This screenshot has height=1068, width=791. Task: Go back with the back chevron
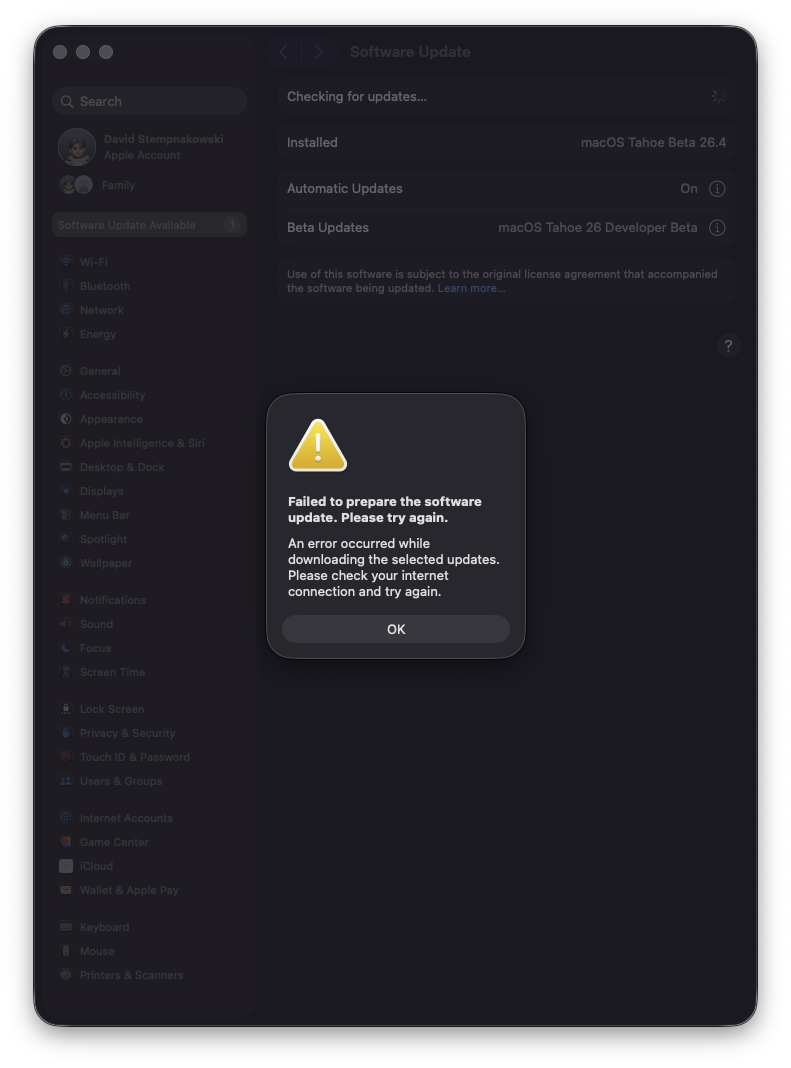click(284, 52)
